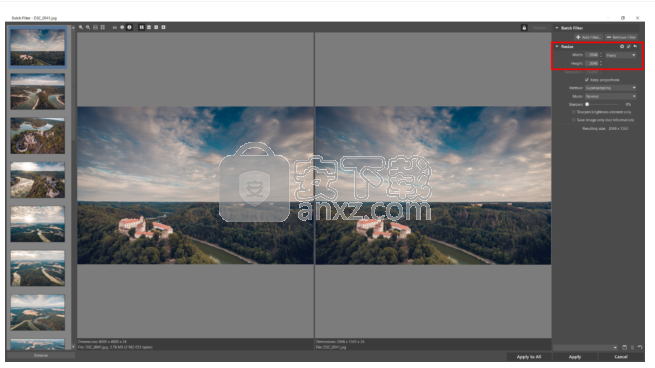Viewport: 655px width, 368px height.
Task: Select first thumbnail with castle and sky
Action: tap(38, 47)
